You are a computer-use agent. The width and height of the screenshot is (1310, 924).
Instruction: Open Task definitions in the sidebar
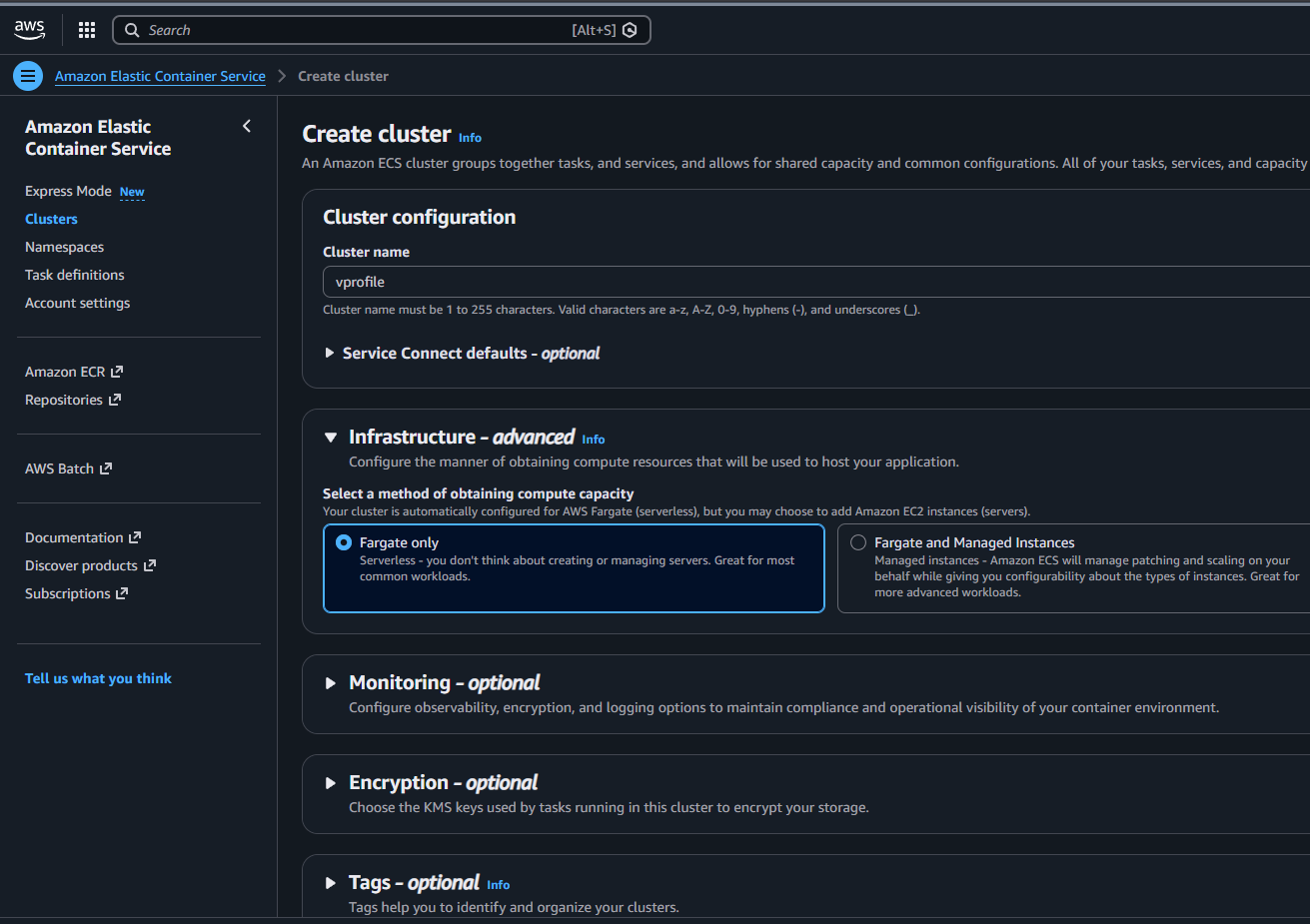[75, 275]
